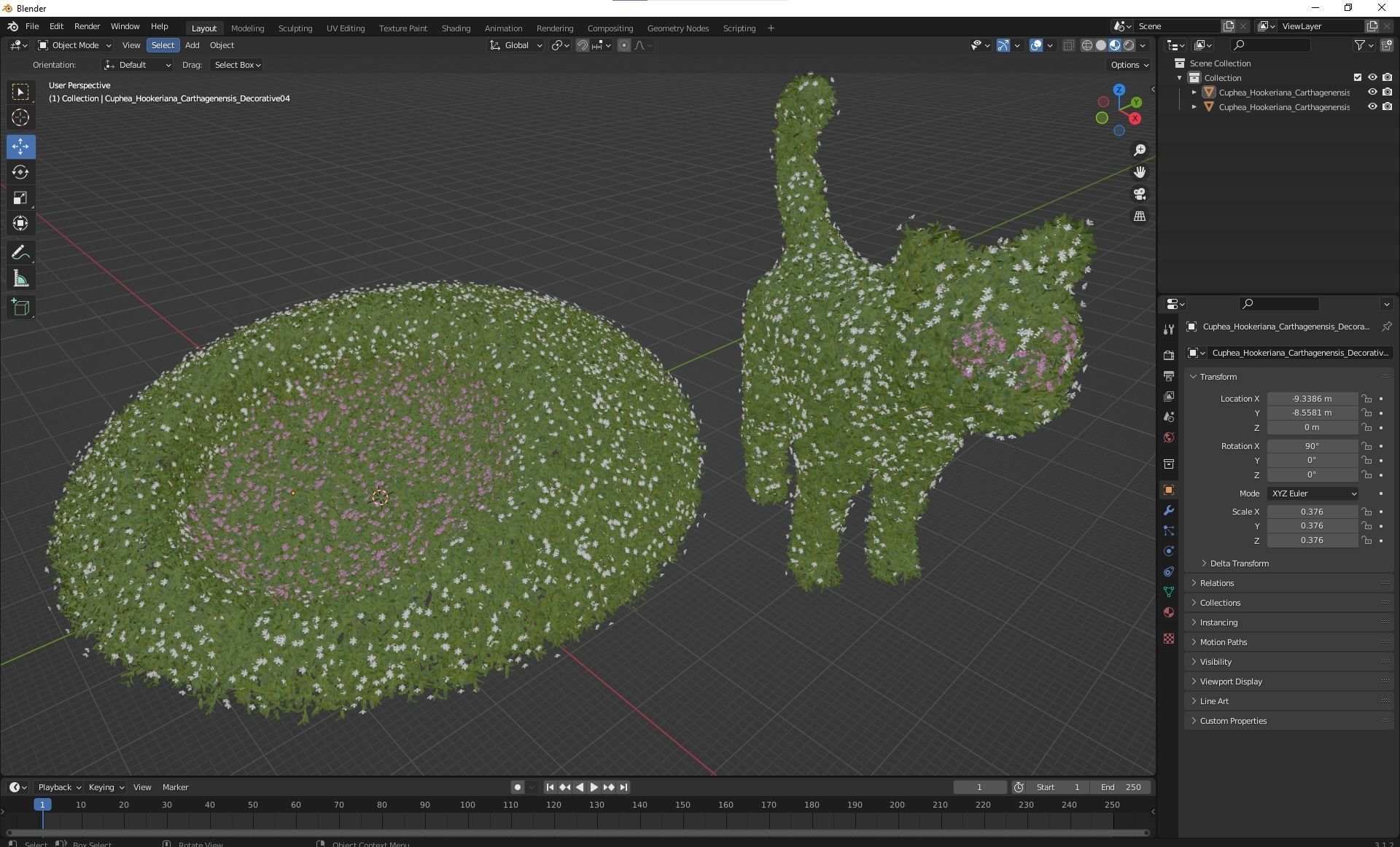The height and width of the screenshot is (847, 1400).
Task: Choose the Annotate pencil tool
Action: (x=20, y=253)
